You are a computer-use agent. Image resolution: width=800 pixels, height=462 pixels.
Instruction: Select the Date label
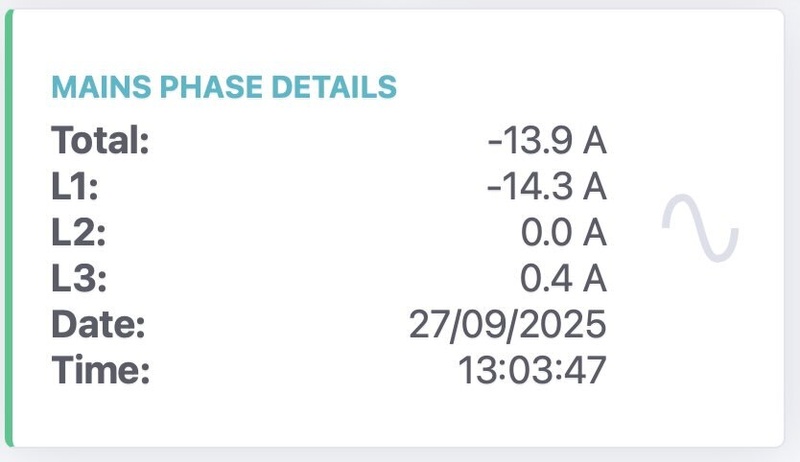click(x=98, y=325)
